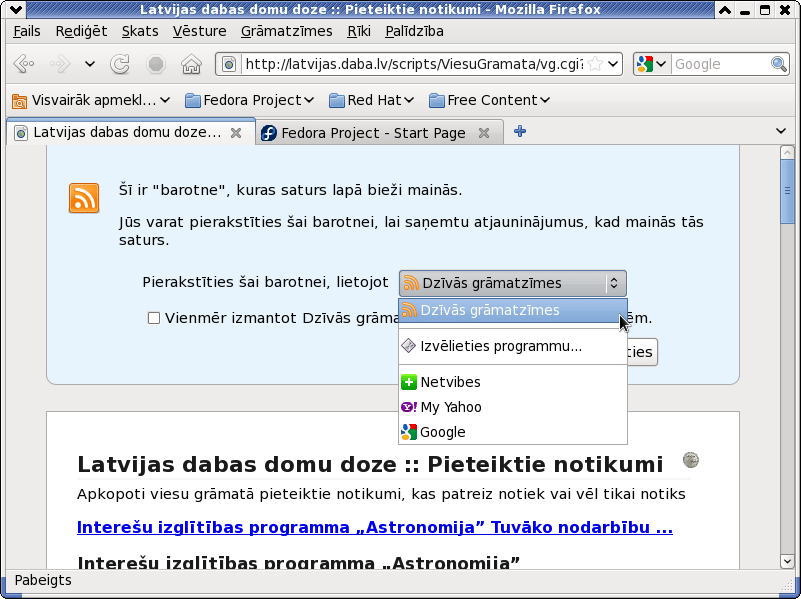
Task: Expand the Red Hat bookmarks folder
Action: (371, 100)
